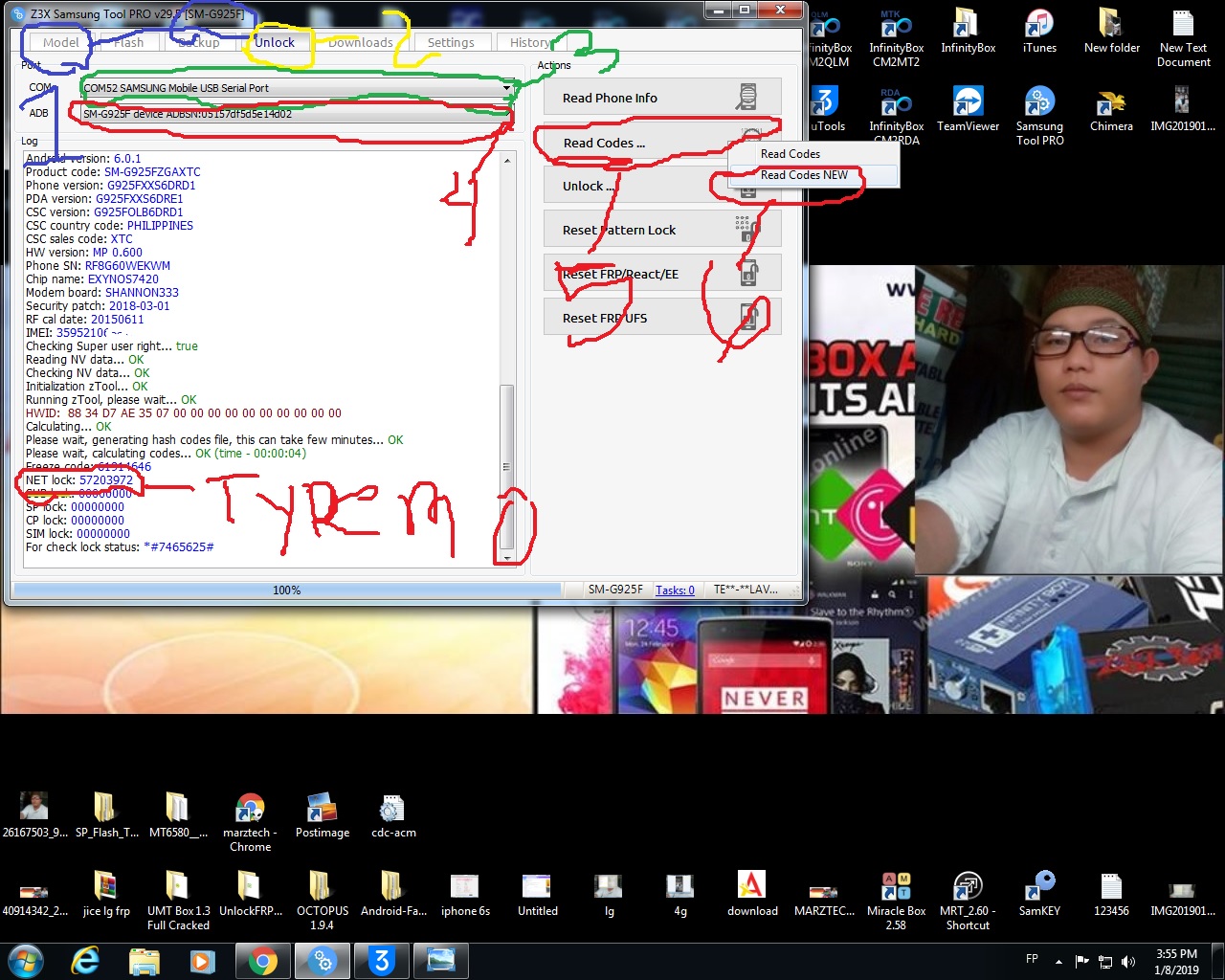Image resolution: width=1225 pixels, height=980 pixels.
Task: Click the taskbar clock showing 3:55 PM
Action: click(1176, 961)
